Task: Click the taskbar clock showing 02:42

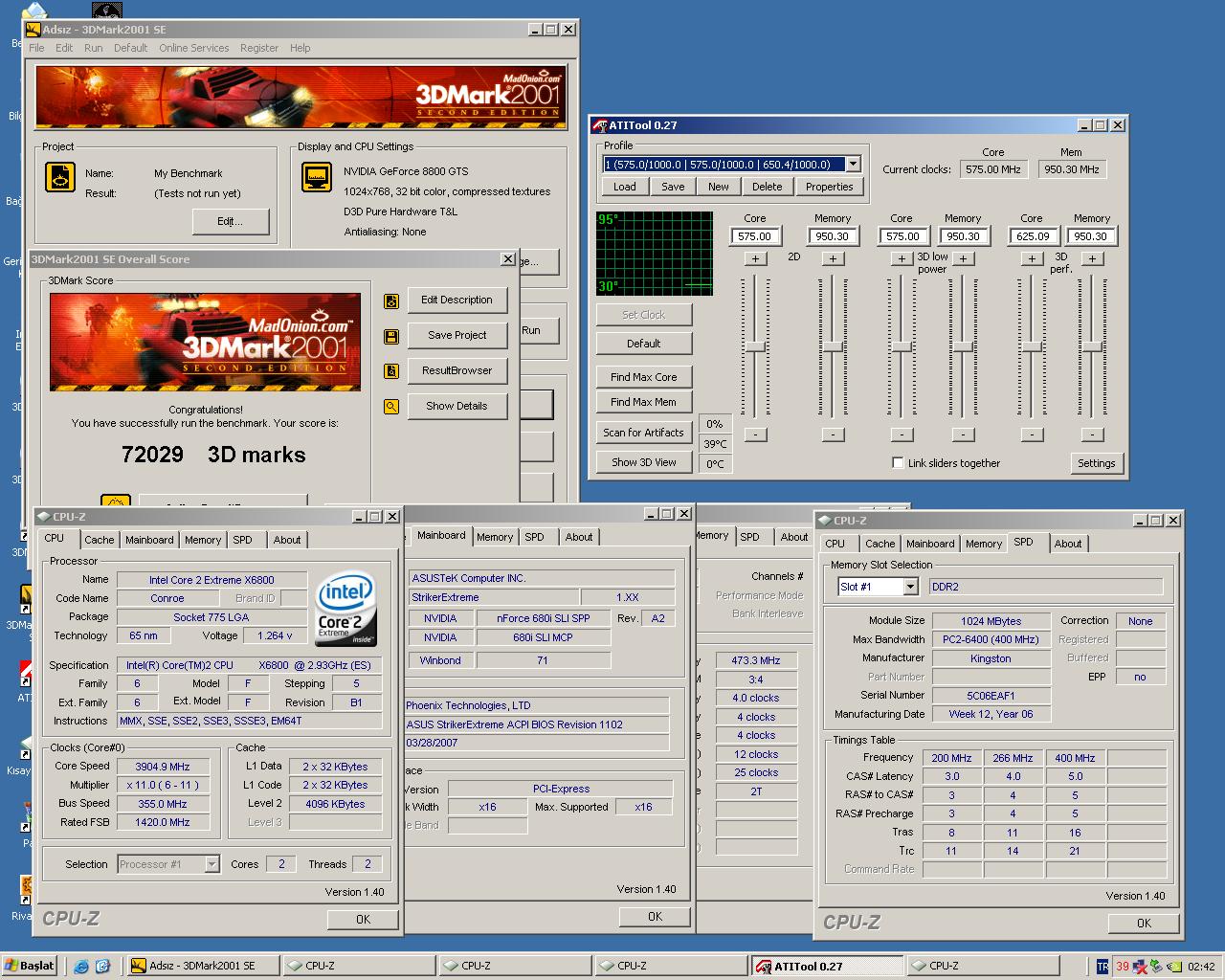Action: click(1201, 967)
